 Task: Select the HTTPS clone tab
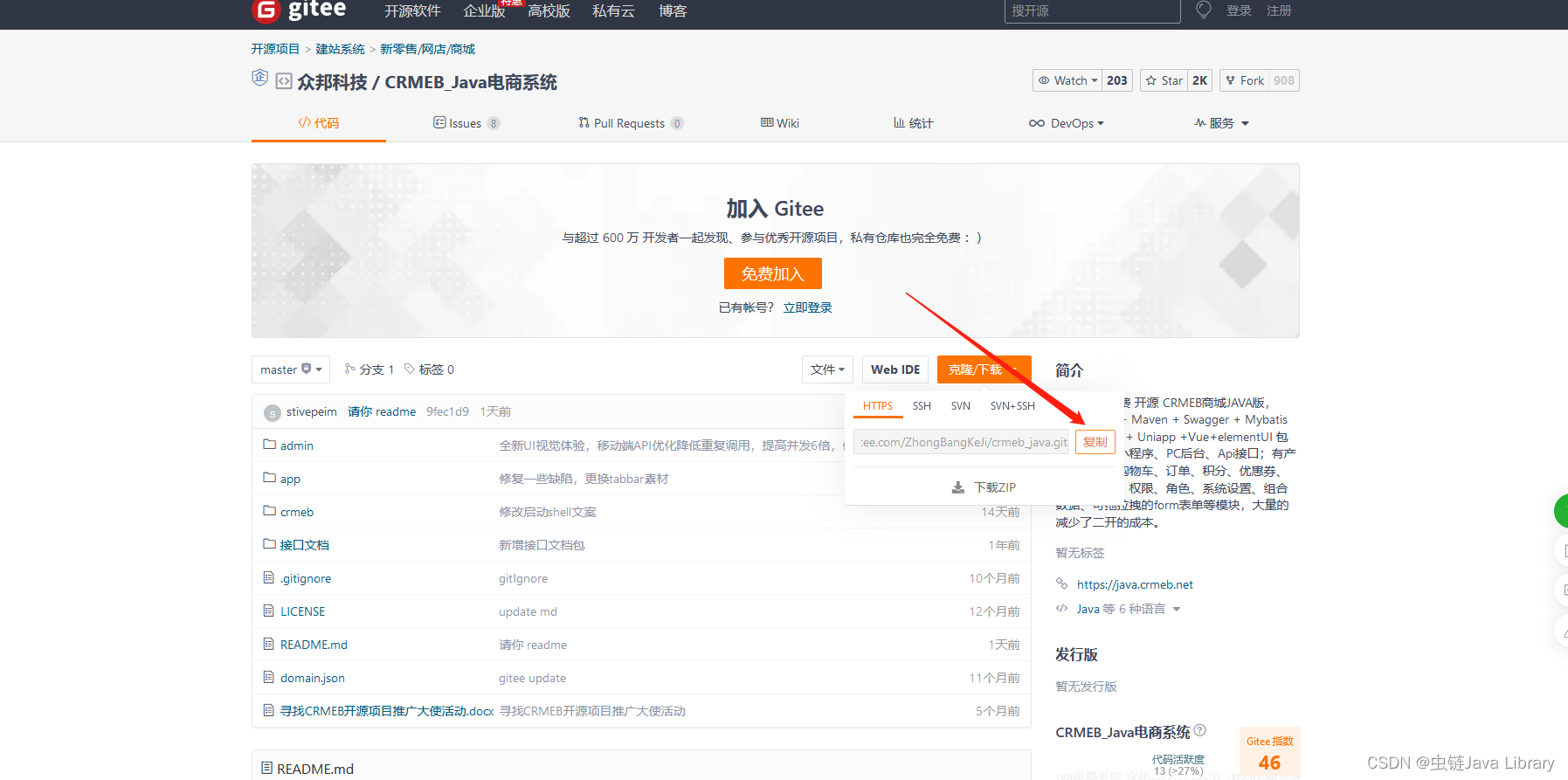click(x=878, y=406)
